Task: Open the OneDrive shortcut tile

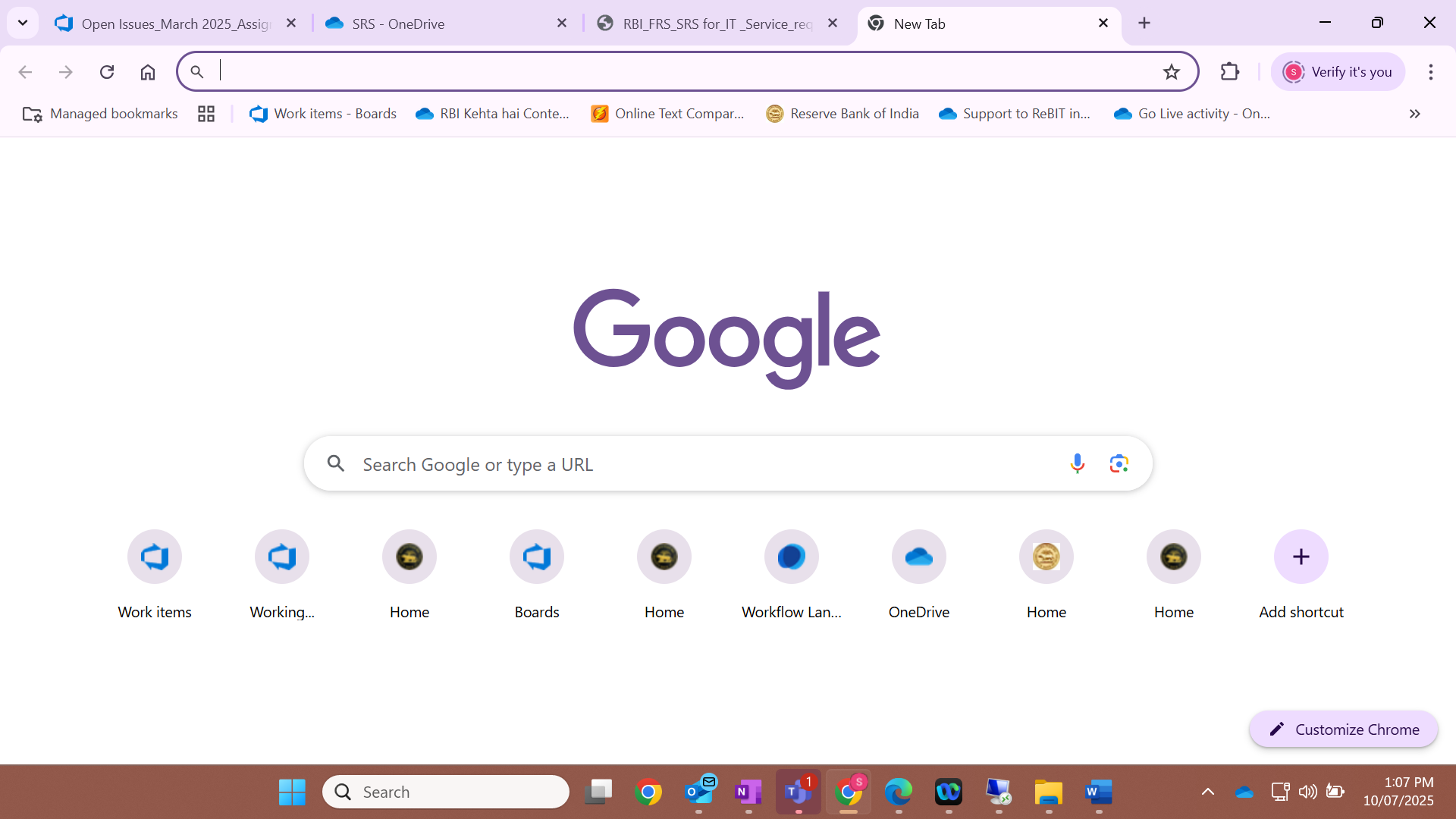Action: coord(918,557)
